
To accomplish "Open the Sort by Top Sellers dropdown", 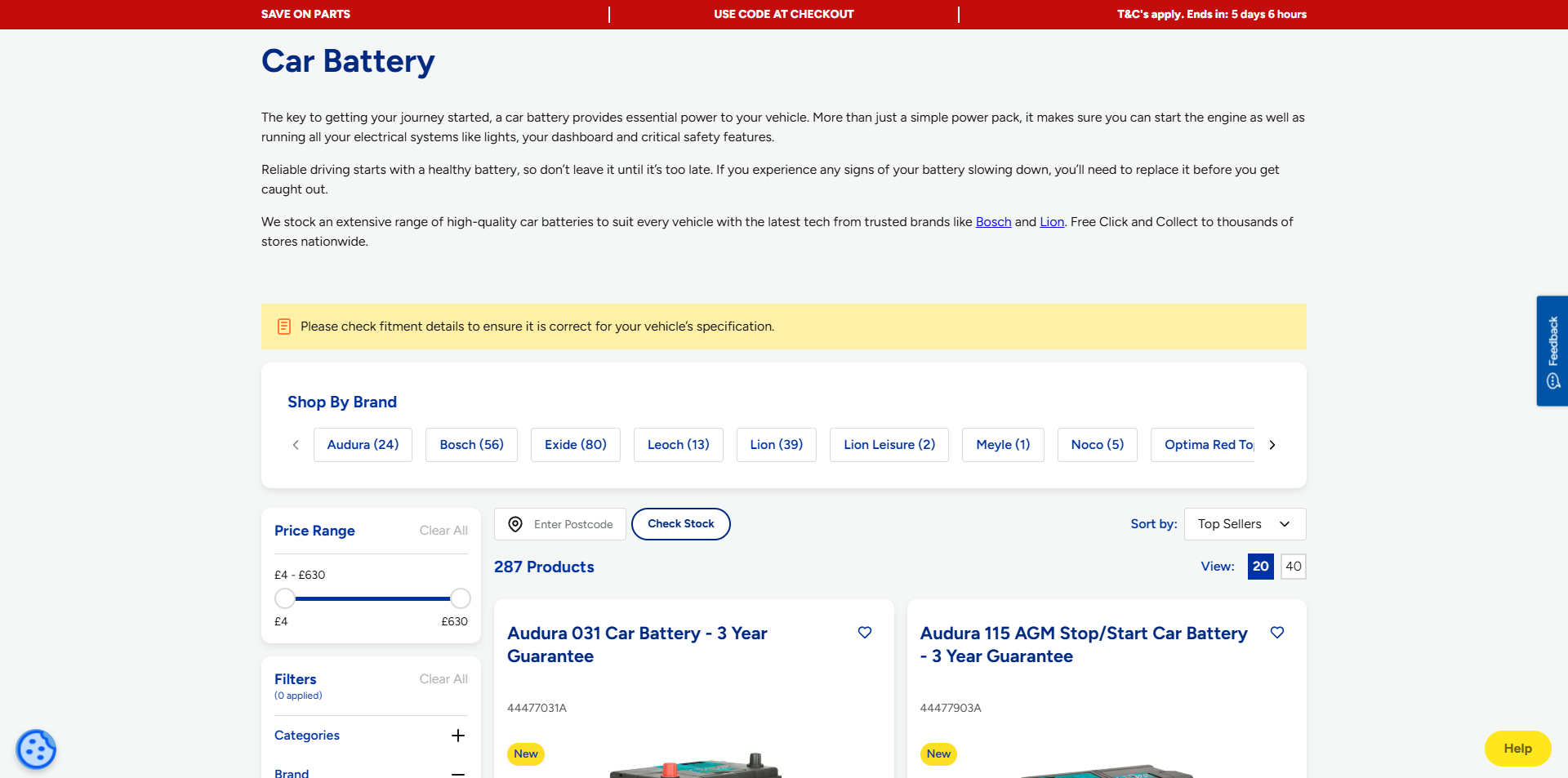I will click(x=1244, y=524).
